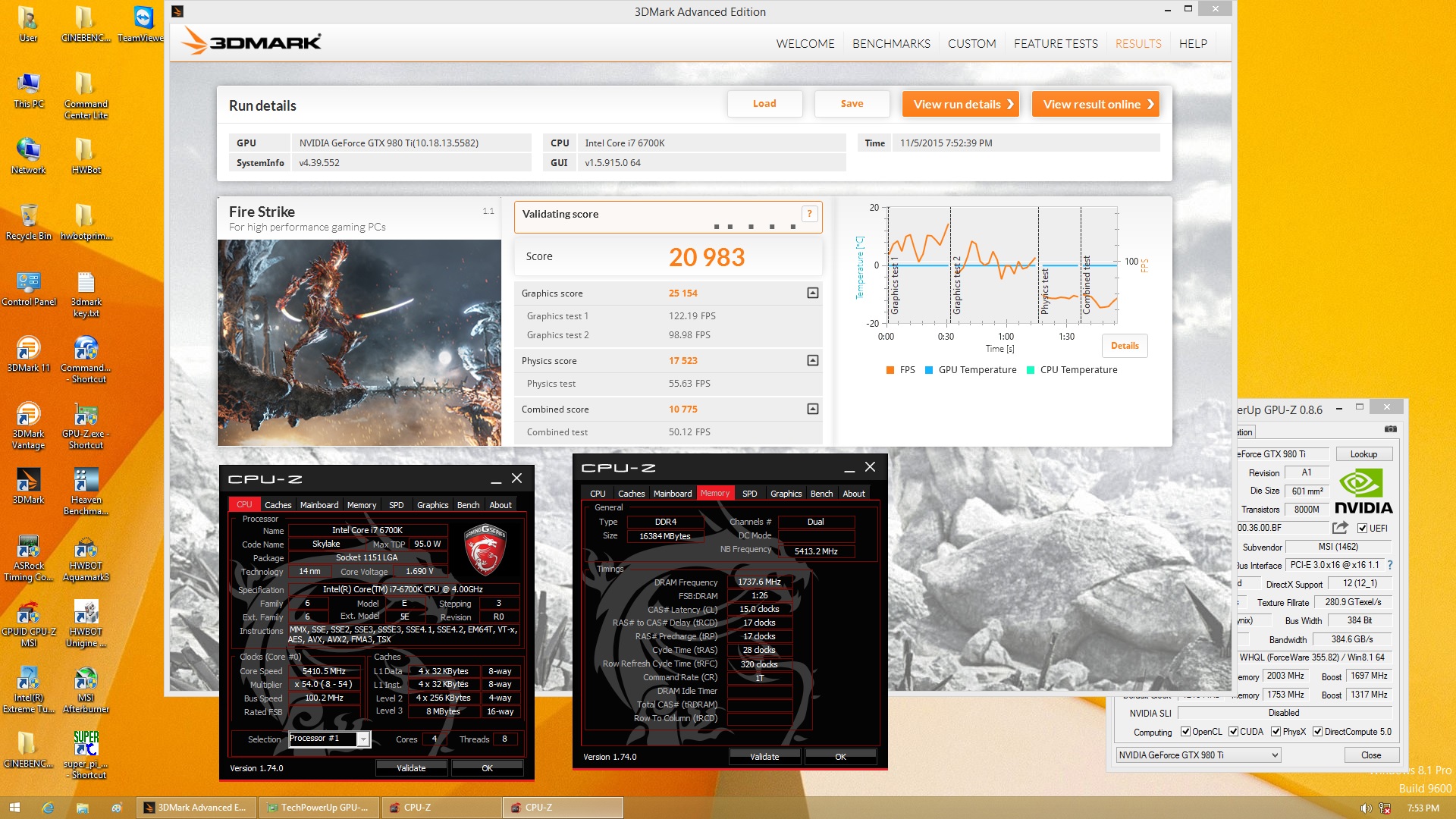Image resolution: width=1456 pixels, height=819 pixels.
Task: Open the HELP tab in 3DMark
Action: [x=1193, y=43]
